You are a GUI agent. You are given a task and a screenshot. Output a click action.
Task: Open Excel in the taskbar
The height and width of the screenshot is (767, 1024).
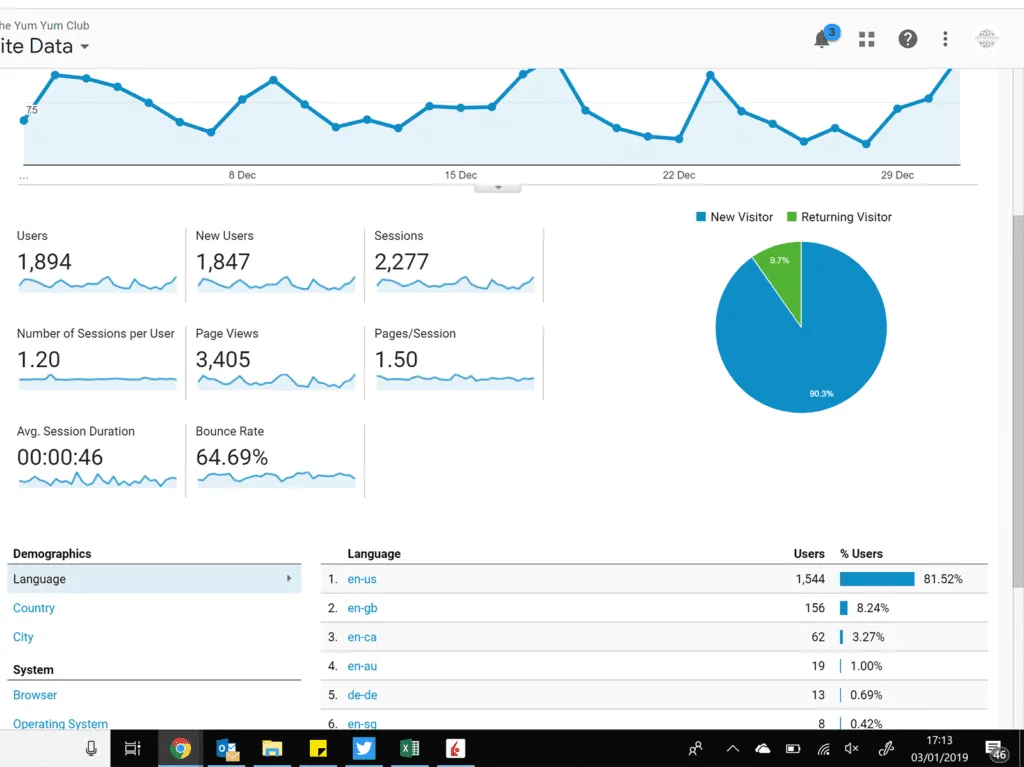pyautogui.click(x=409, y=749)
